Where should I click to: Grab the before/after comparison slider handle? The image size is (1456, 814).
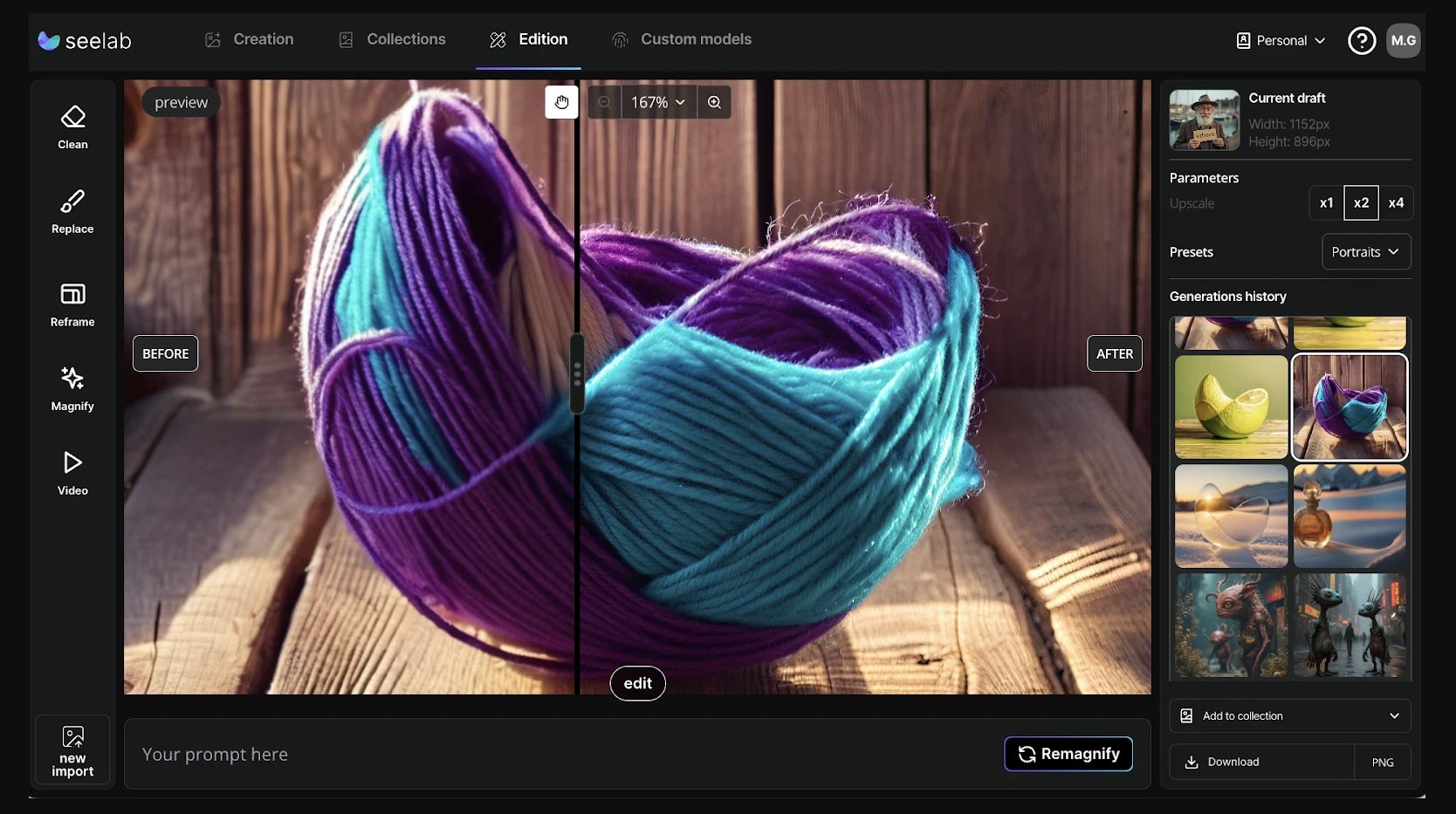pyautogui.click(x=577, y=374)
